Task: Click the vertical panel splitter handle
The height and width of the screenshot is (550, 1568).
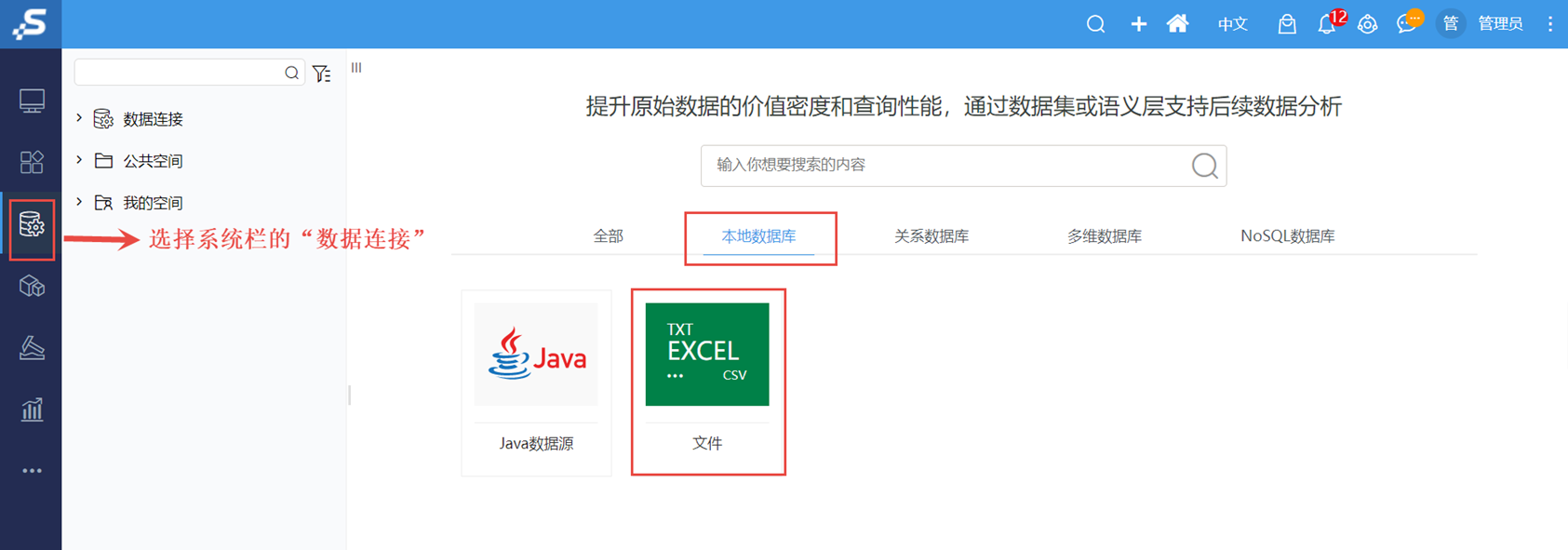Action: coord(350,395)
